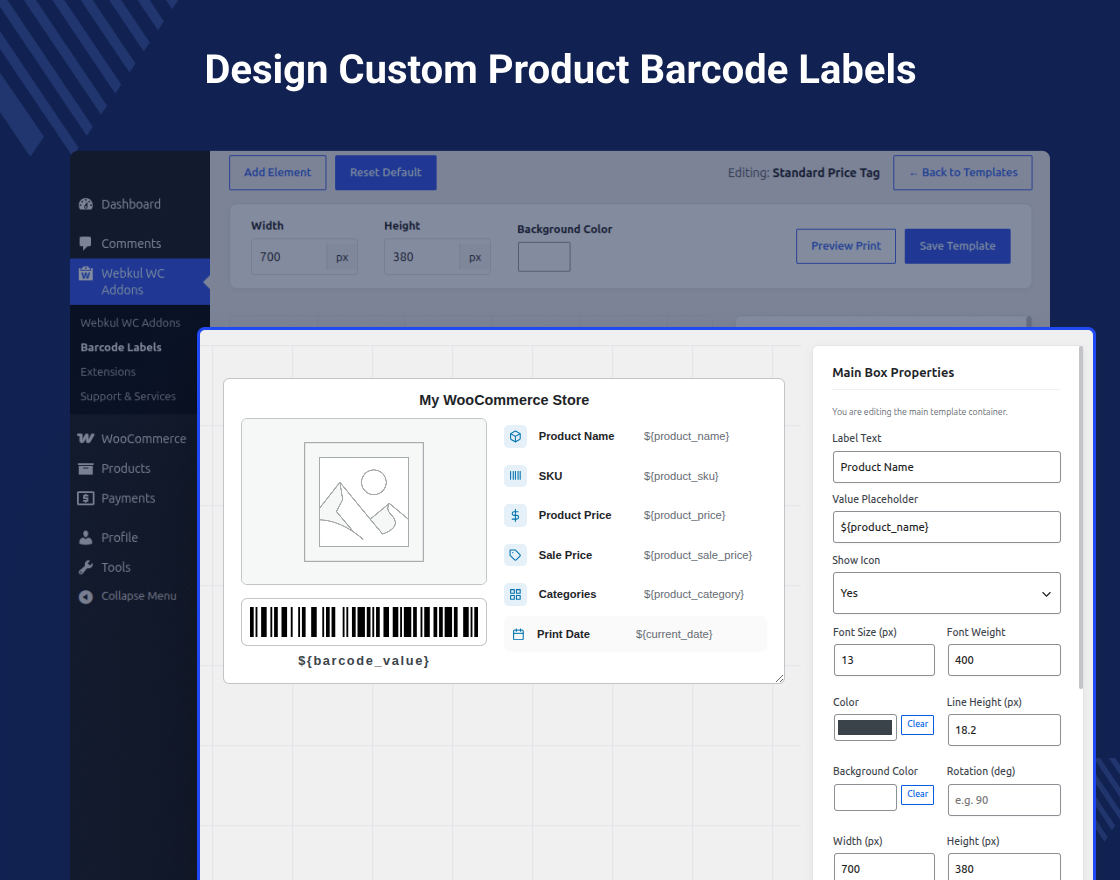Open the template Background Color swatch in toolbar
Viewport: 1120px width, 880px height.
click(544, 257)
